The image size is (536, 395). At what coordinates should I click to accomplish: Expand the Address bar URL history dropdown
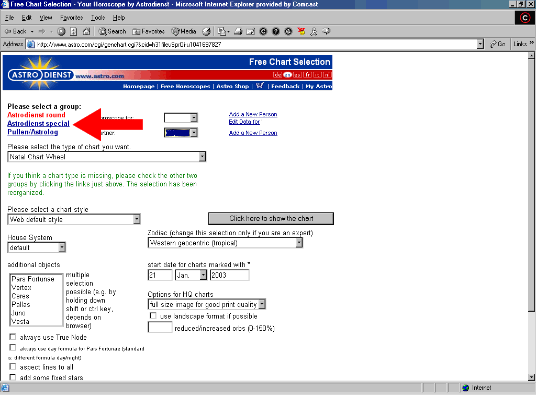tap(480, 44)
